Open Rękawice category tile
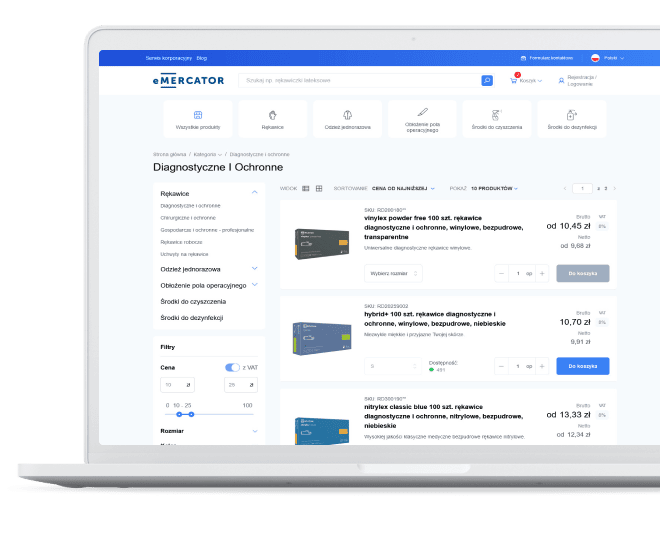The image size is (660, 535). coord(273,119)
